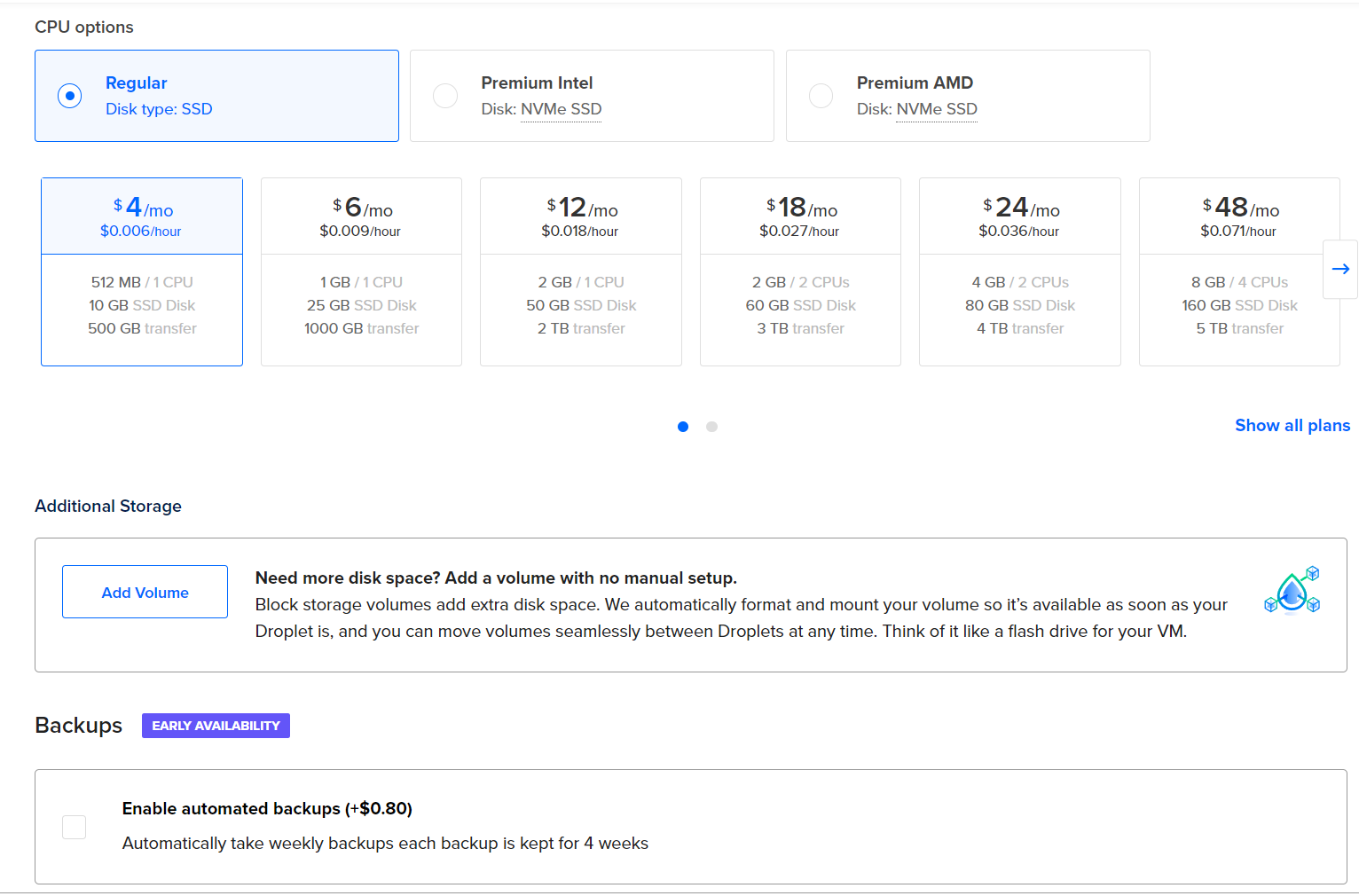Pick the $48/mo 8 GB plan
The height and width of the screenshot is (896, 1359).
click(x=1238, y=271)
